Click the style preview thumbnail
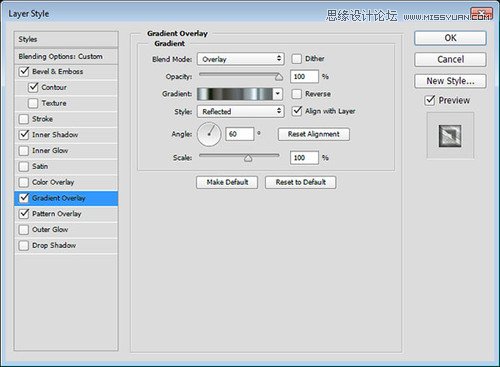 coord(450,136)
